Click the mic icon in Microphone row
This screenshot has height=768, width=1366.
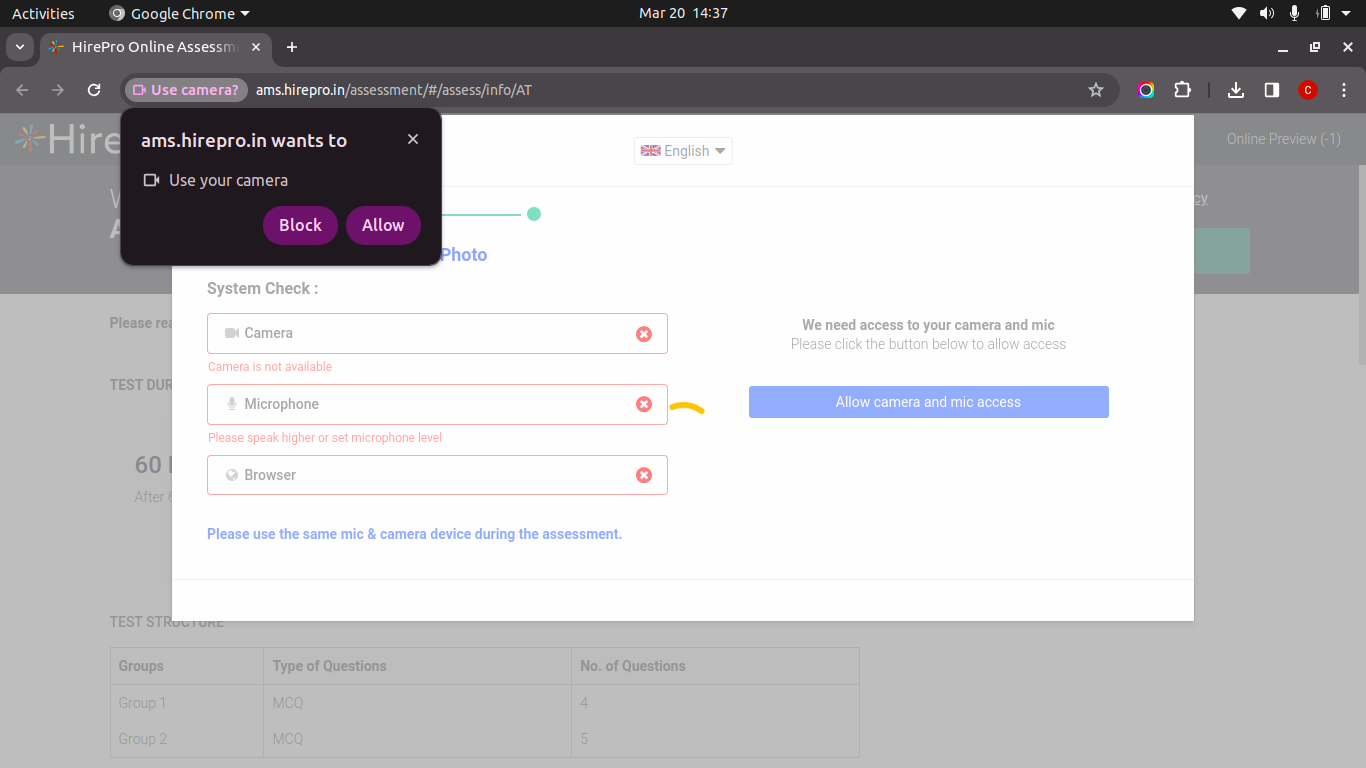(x=232, y=404)
